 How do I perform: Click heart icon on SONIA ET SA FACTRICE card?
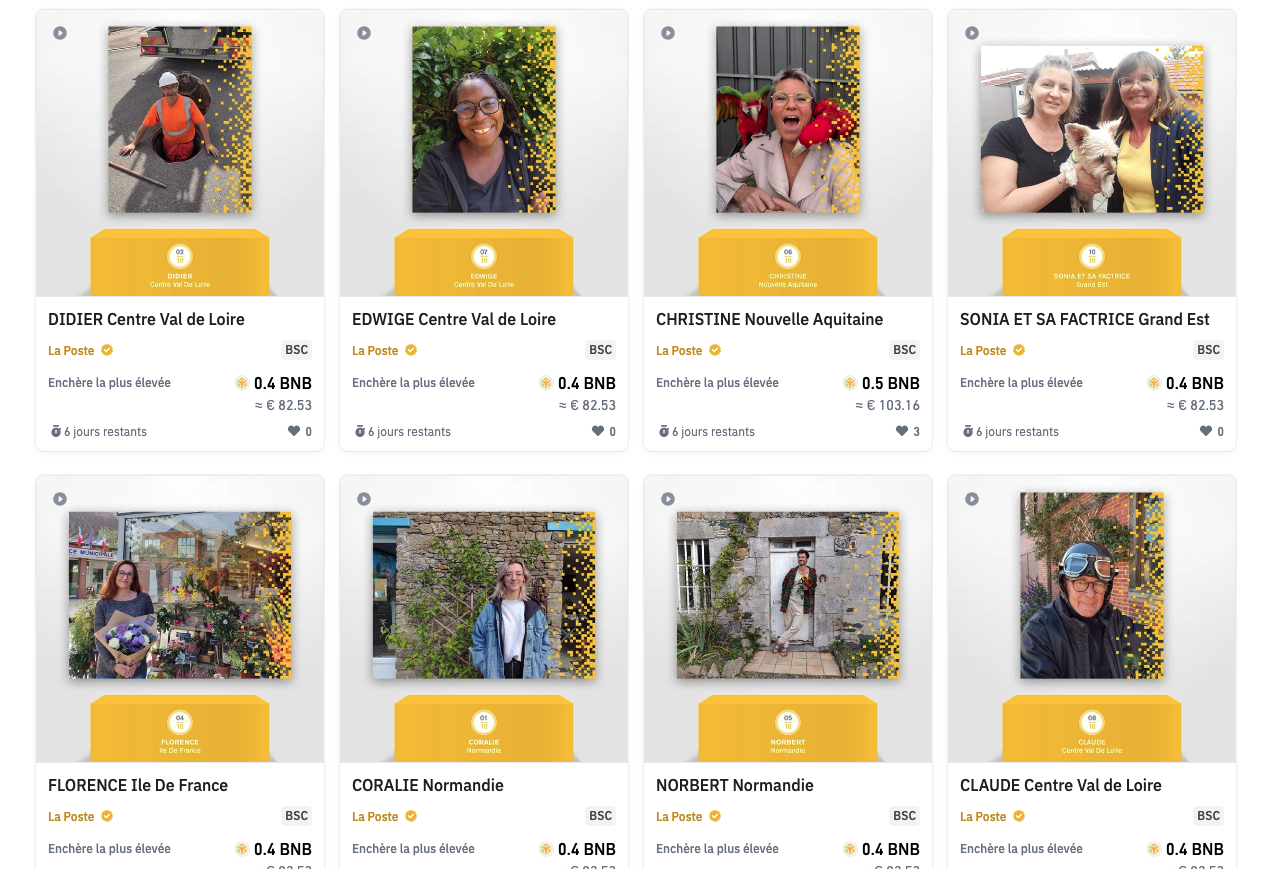tap(1206, 431)
